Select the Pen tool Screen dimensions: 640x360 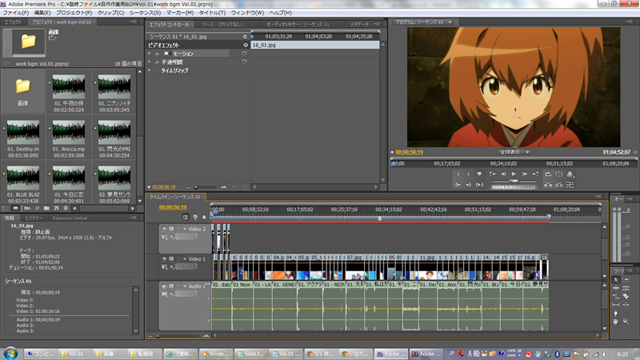(616, 313)
